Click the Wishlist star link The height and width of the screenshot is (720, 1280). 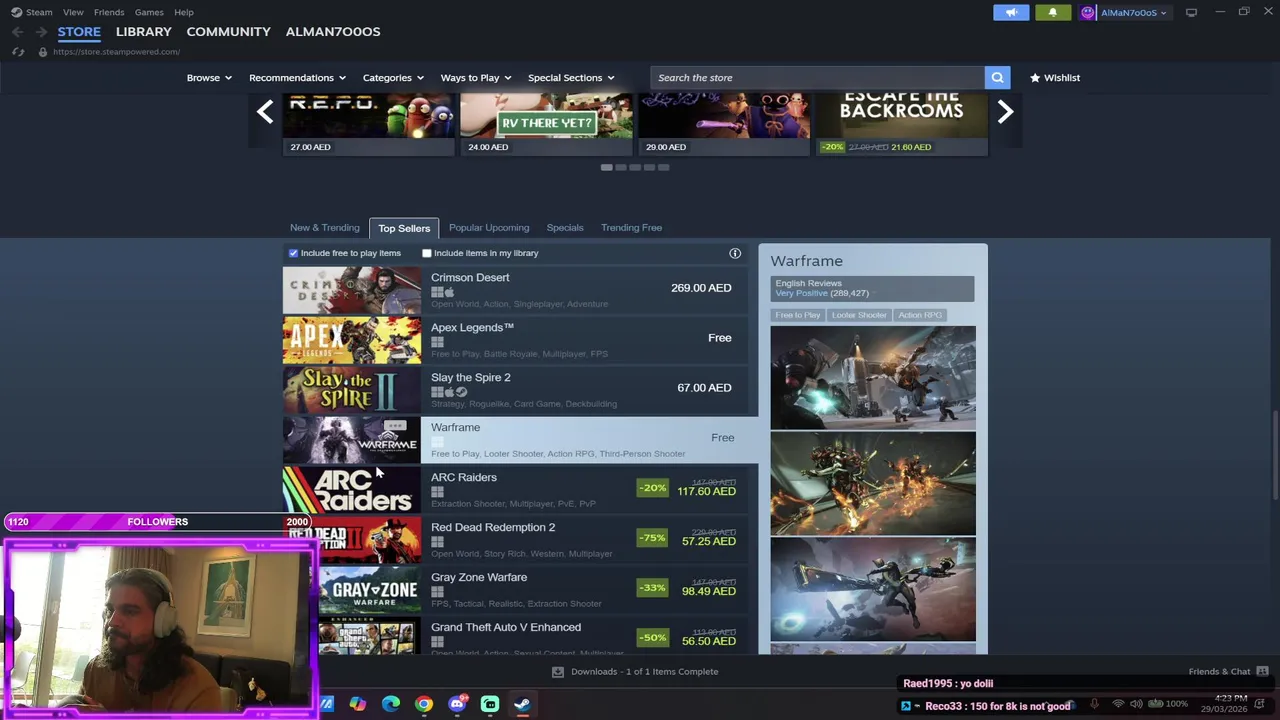click(x=1055, y=77)
